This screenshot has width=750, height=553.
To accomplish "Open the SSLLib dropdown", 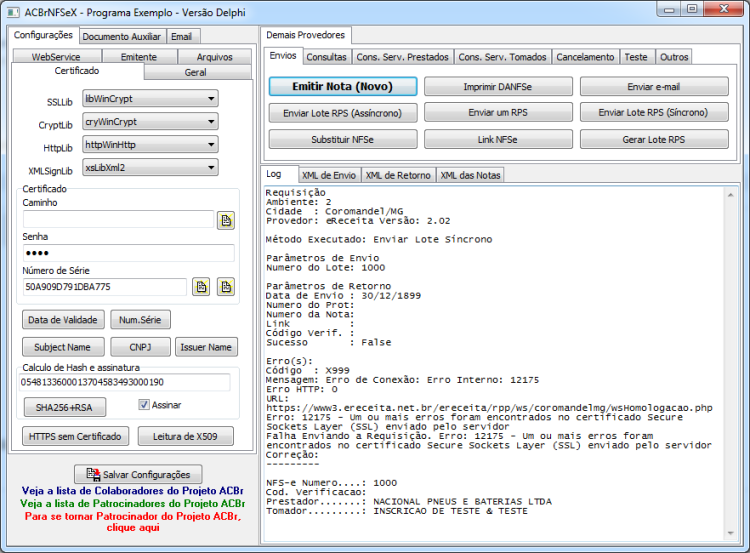I will (150, 99).
